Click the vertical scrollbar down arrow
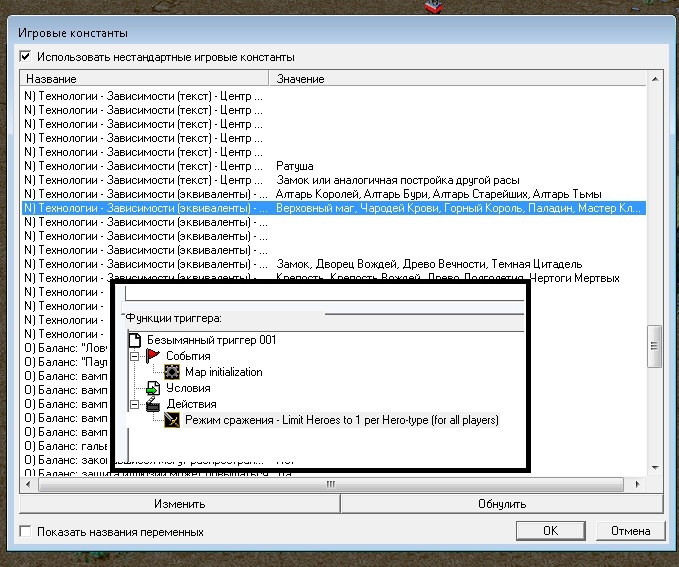Viewport: 679px width, 567px height. [655, 468]
